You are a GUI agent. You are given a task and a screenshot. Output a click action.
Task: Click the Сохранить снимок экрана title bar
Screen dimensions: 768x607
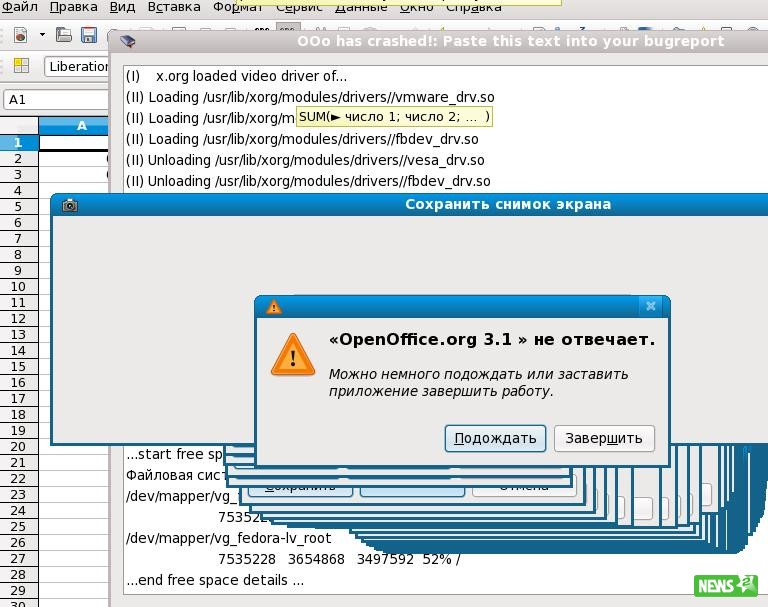[409, 204]
